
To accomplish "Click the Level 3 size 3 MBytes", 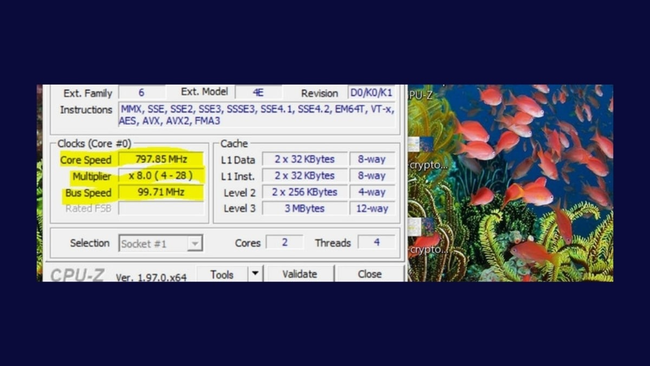I will pos(304,208).
